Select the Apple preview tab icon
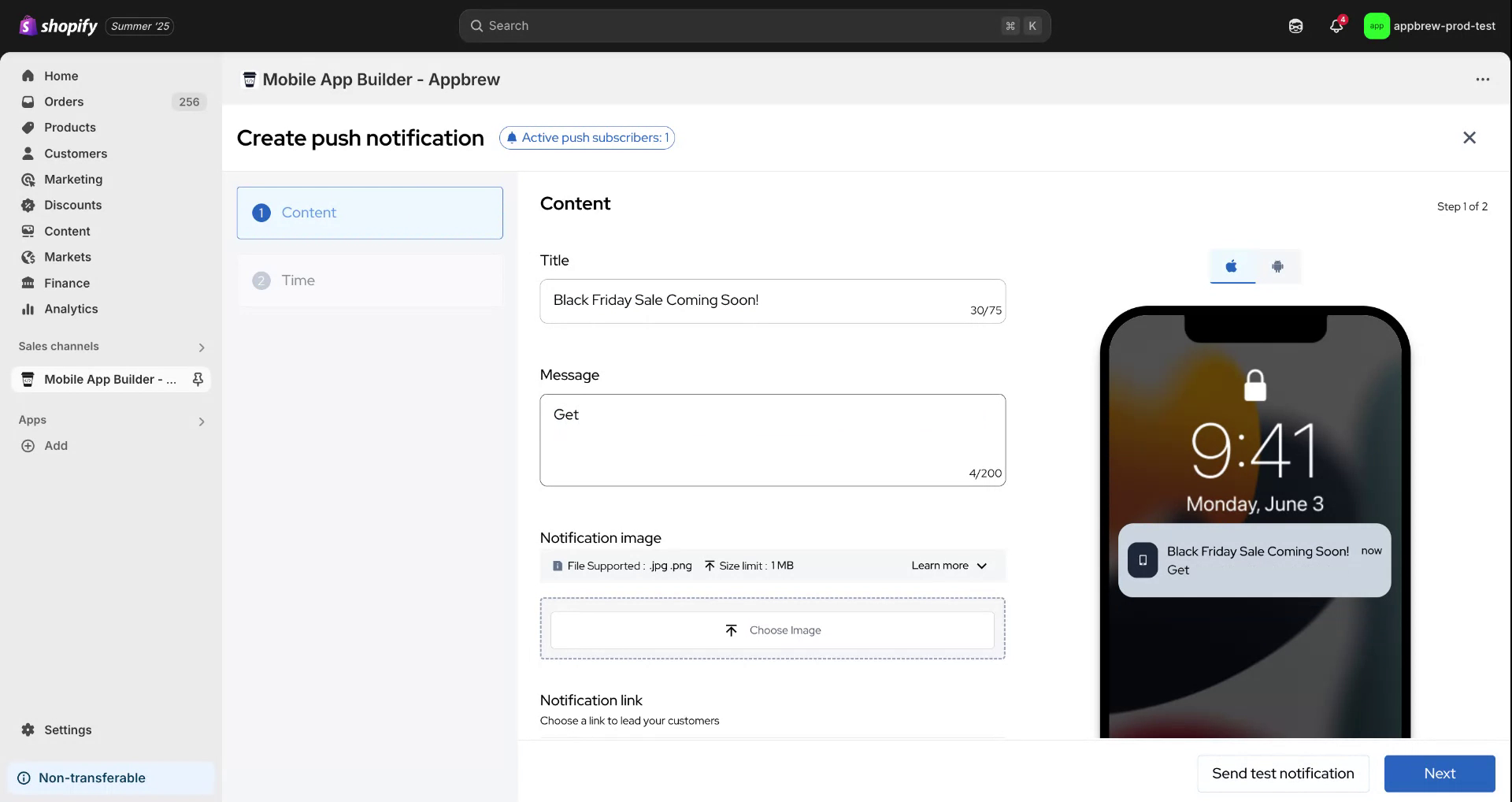This screenshot has width=1512, height=802. click(x=1231, y=266)
